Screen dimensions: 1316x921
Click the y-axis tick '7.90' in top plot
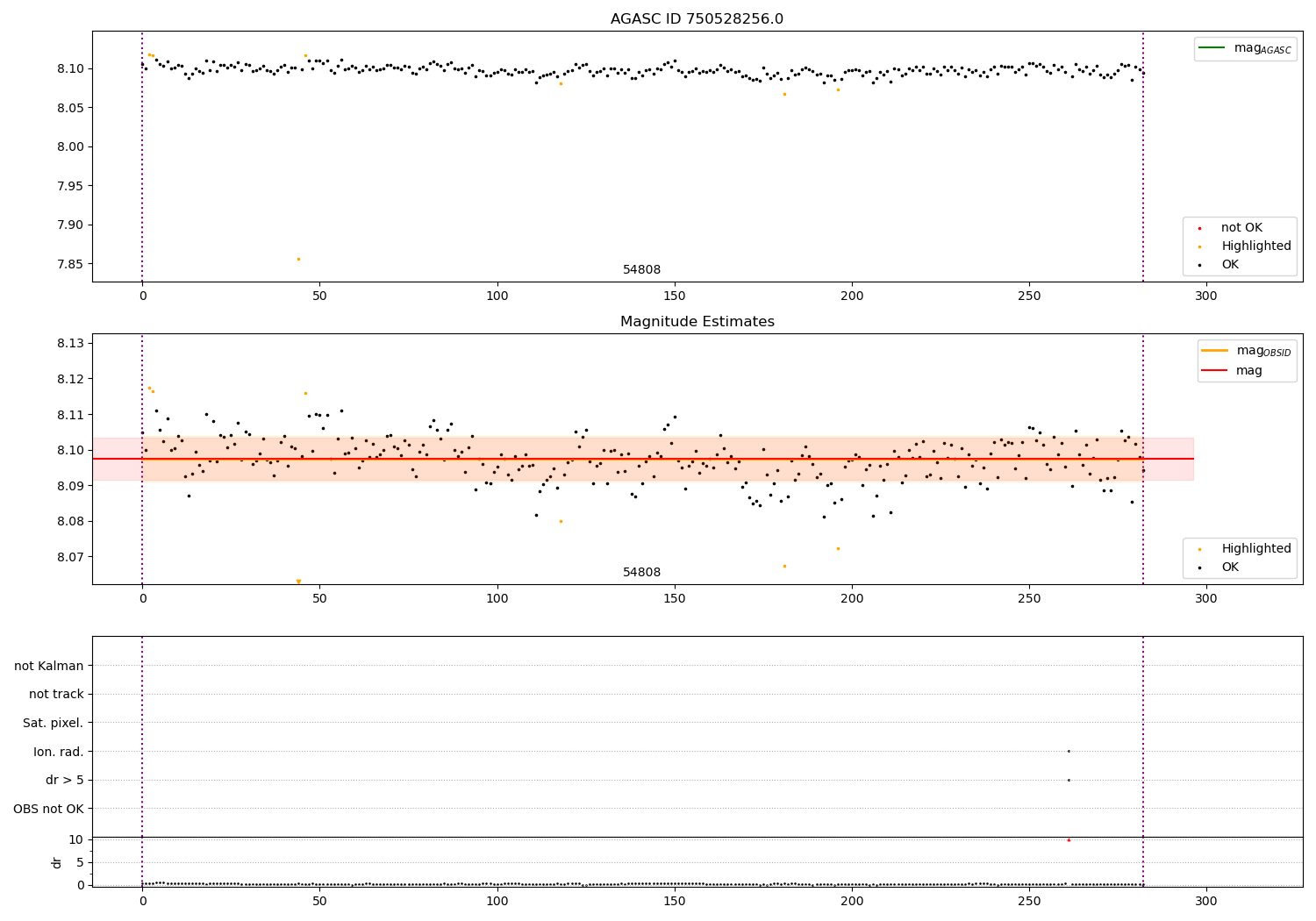point(70,225)
